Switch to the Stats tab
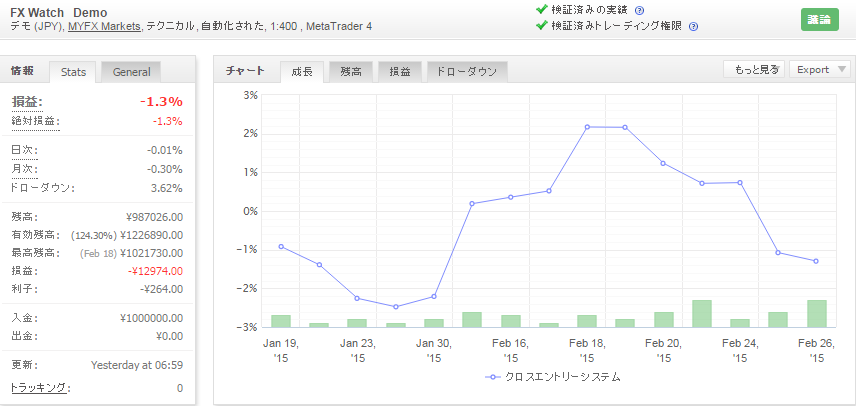 click(73, 72)
